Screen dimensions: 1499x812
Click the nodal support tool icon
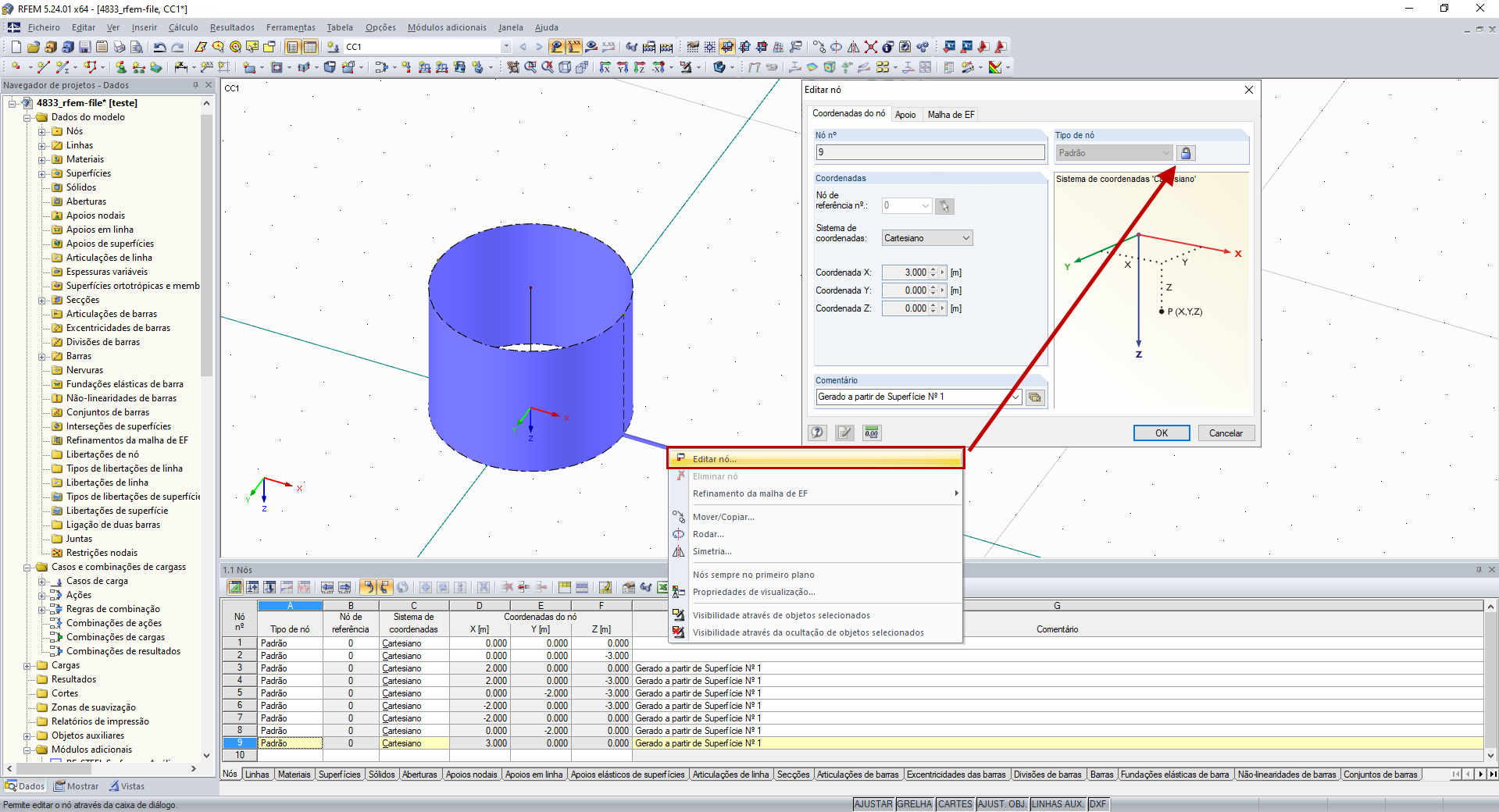(x=121, y=67)
